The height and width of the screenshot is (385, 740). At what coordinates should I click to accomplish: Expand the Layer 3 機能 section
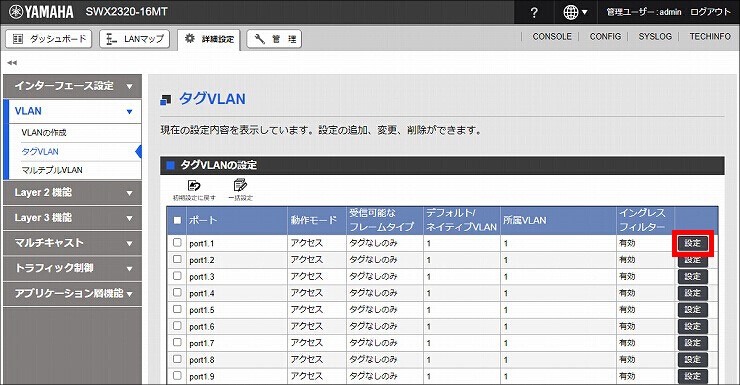72,218
